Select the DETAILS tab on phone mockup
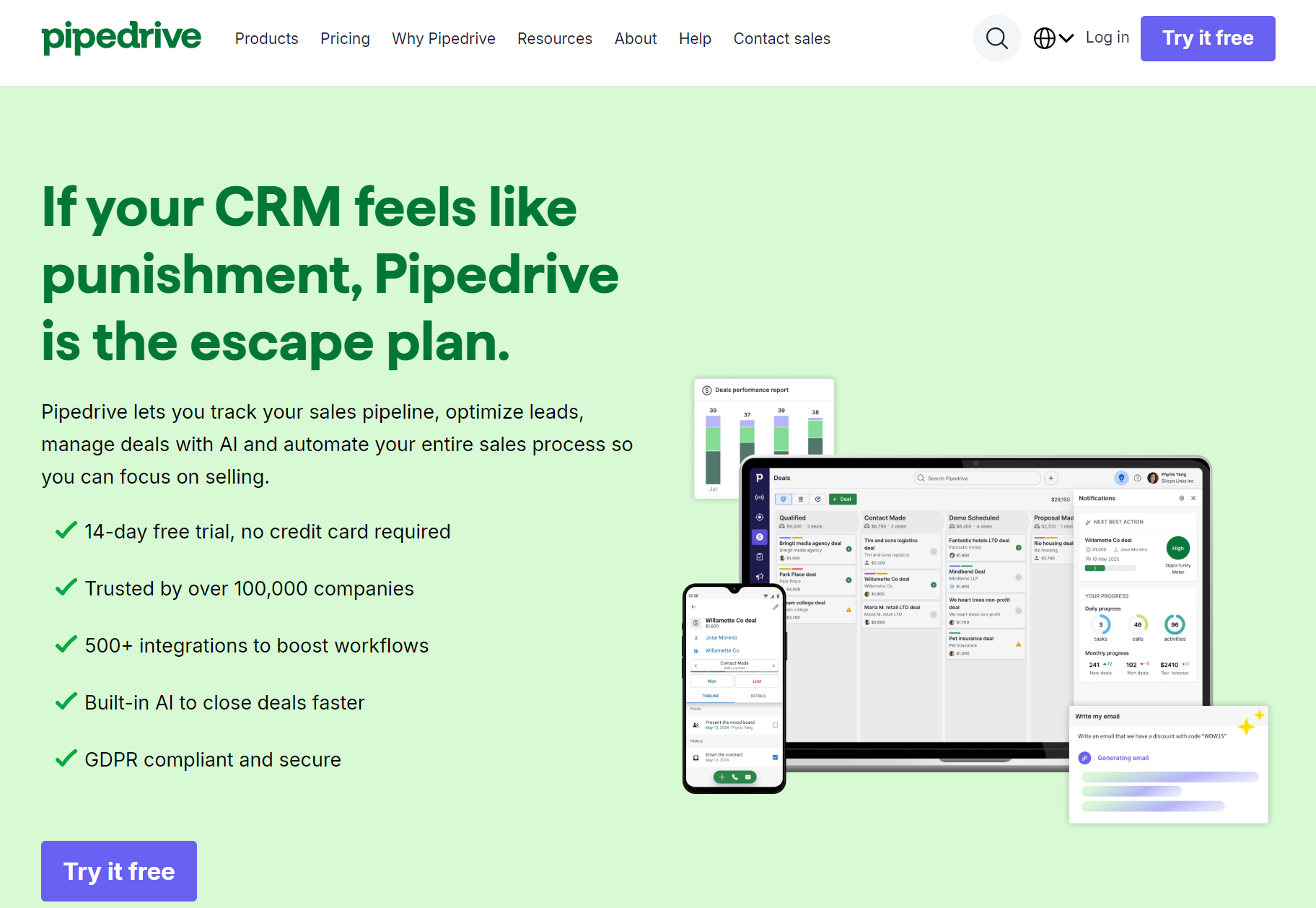The width and height of the screenshot is (1316, 908). click(x=758, y=696)
